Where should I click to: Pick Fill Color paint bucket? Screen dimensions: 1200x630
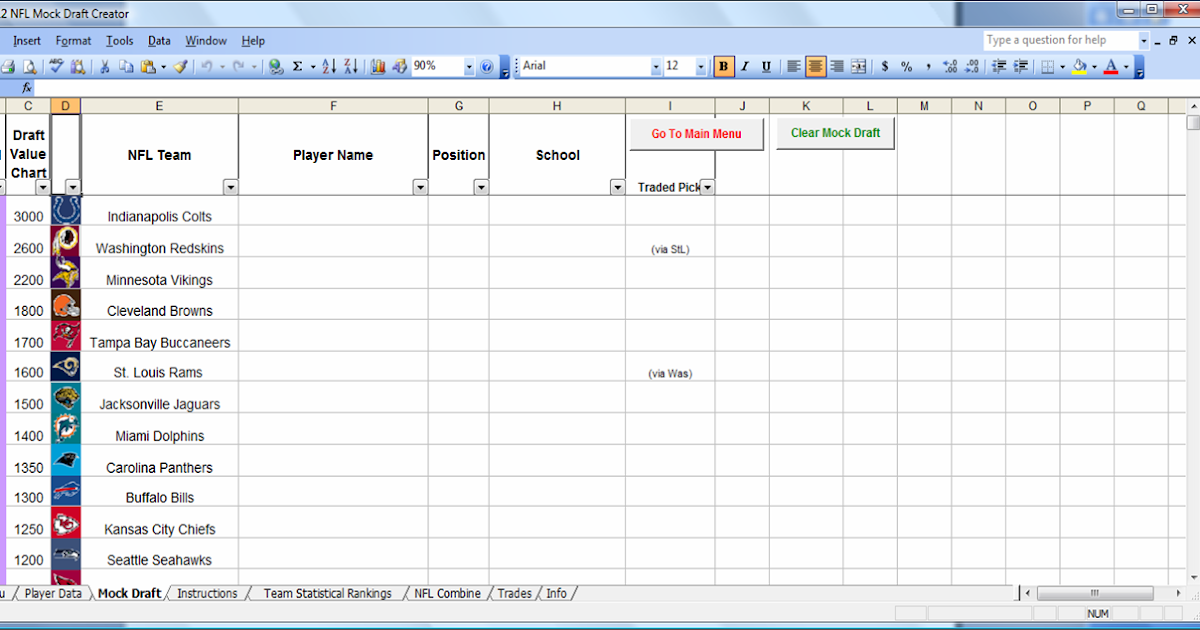click(1079, 67)
